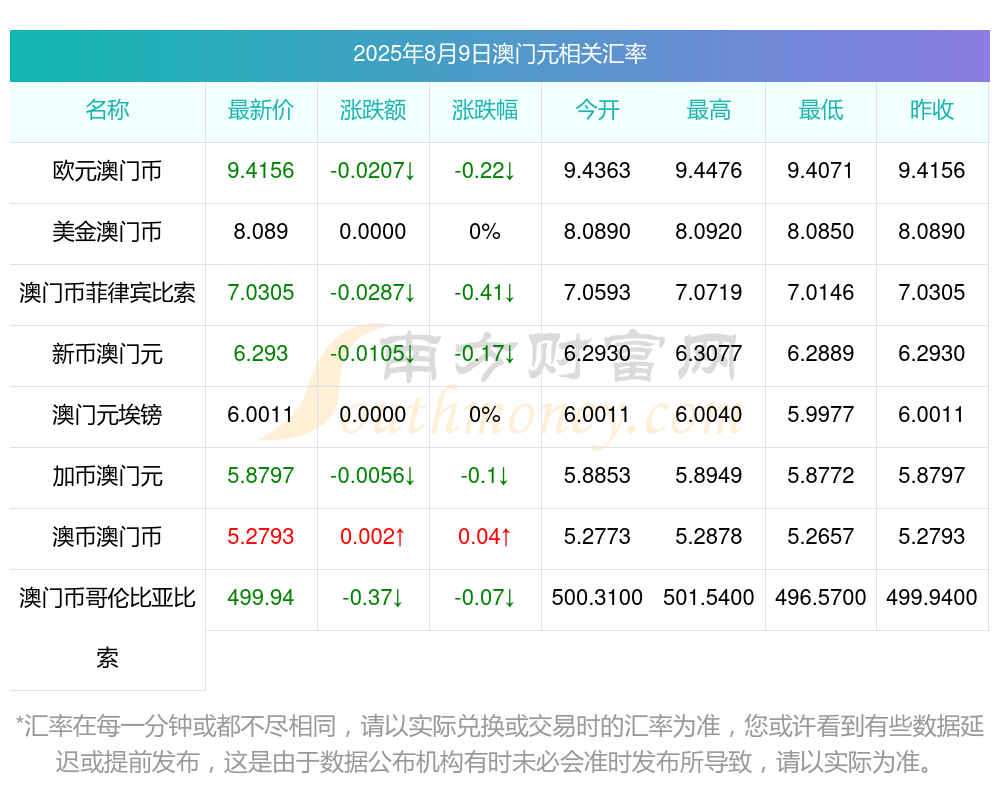Viewport: 1000px width, 793px height.
Task: Click the low value 9.4071
Action: (821, 170)
